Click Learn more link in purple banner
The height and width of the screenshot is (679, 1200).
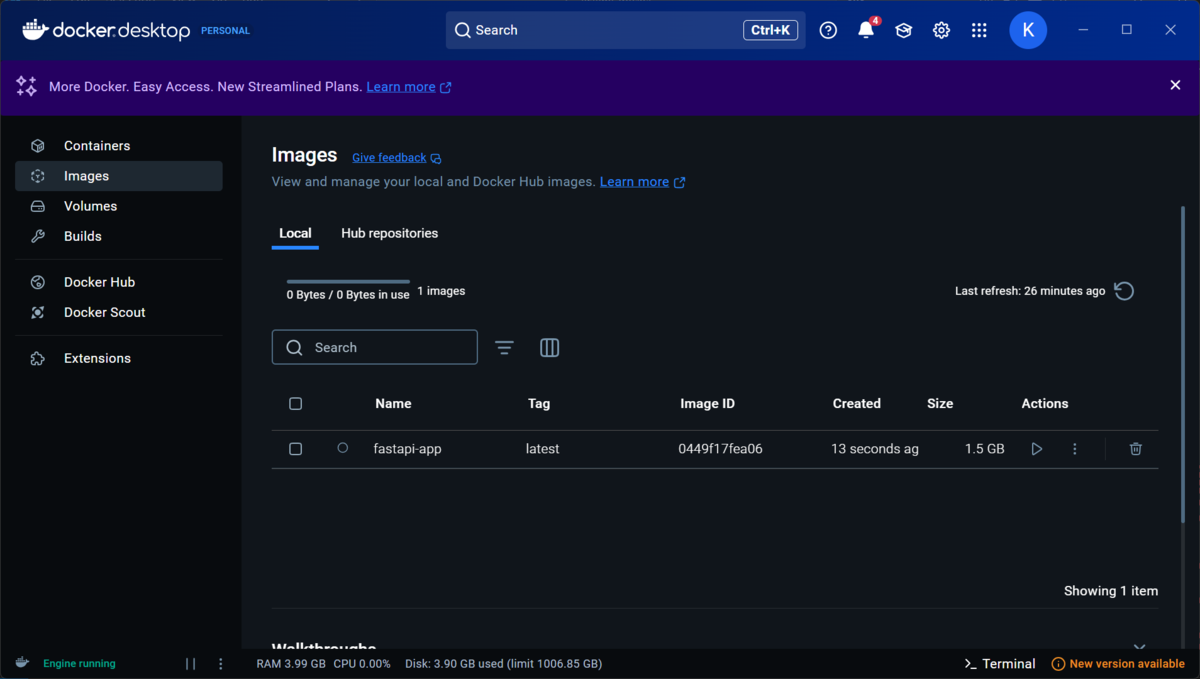[x=401, y=87]
